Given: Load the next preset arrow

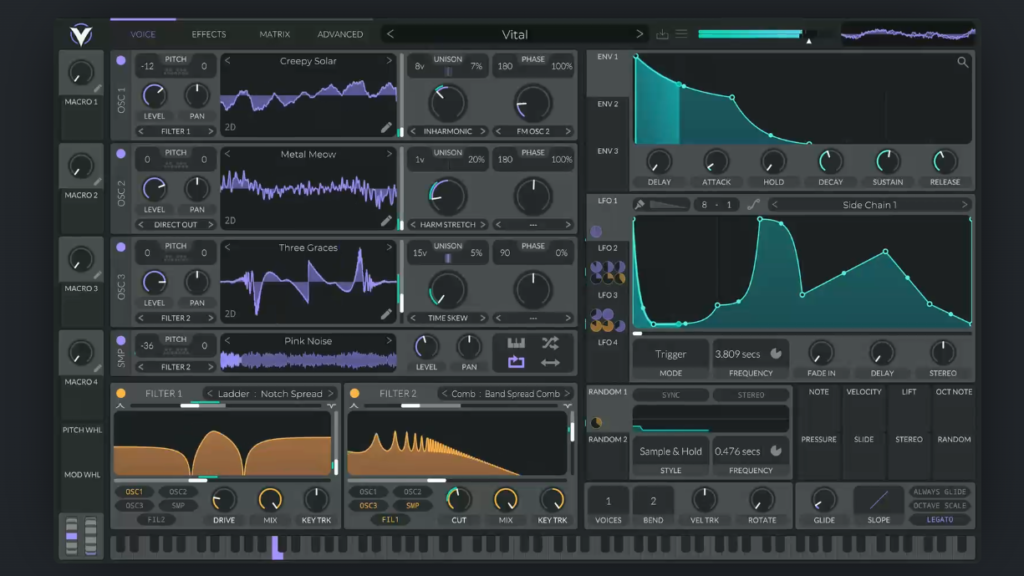Looking at the screenshot, I should pos(639,34).
